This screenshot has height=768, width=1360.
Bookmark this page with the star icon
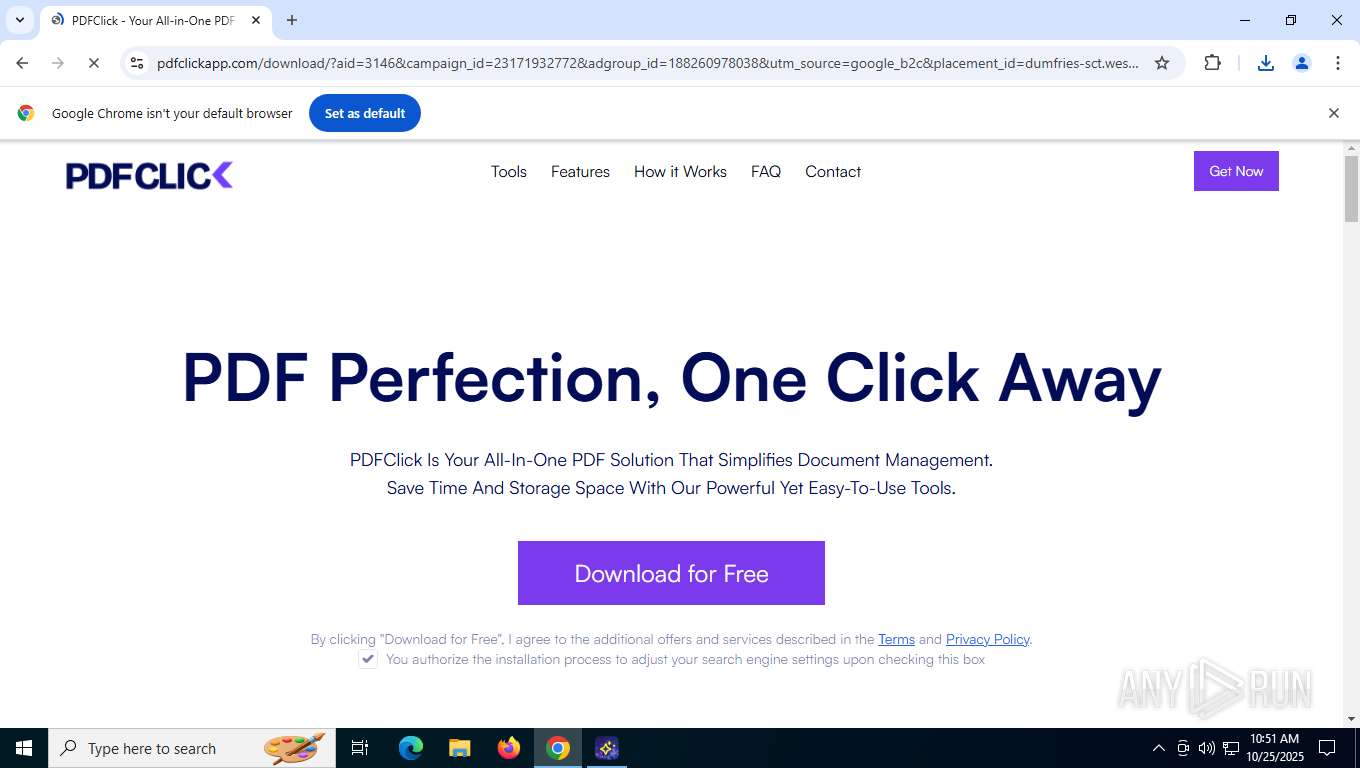click(x=1162, y=63)
